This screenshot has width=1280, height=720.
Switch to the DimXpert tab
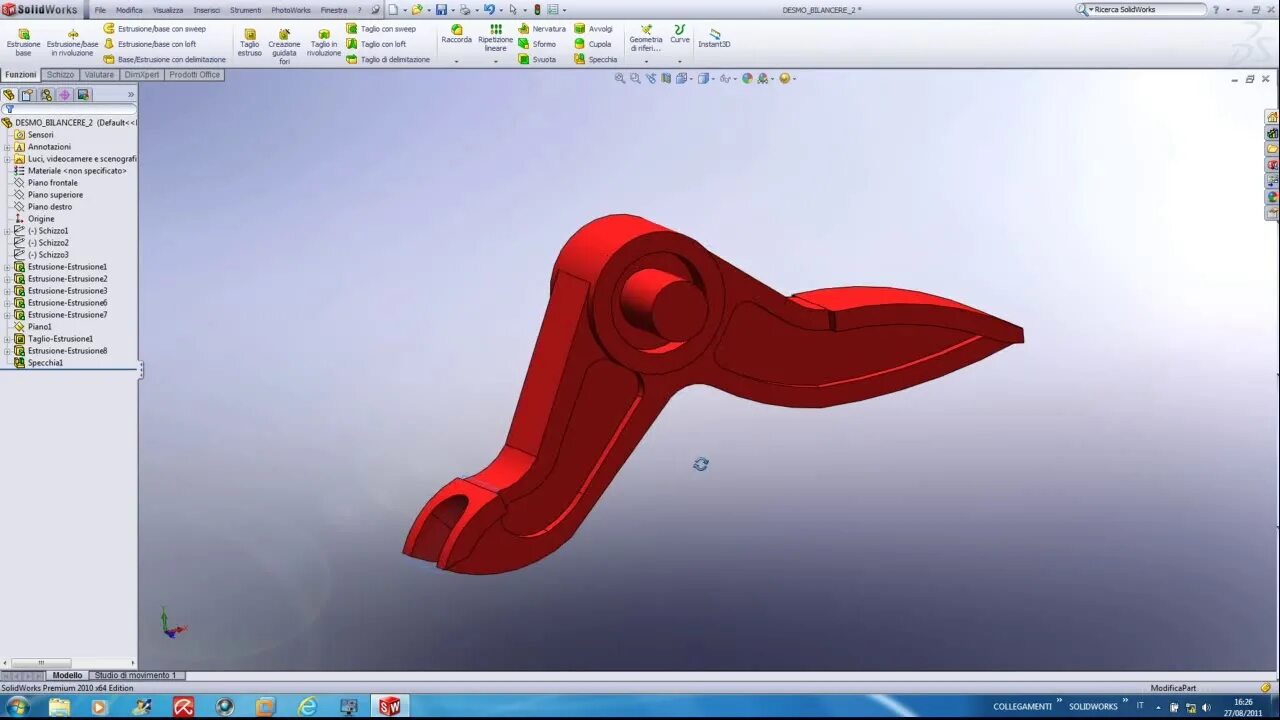point(142,75)
